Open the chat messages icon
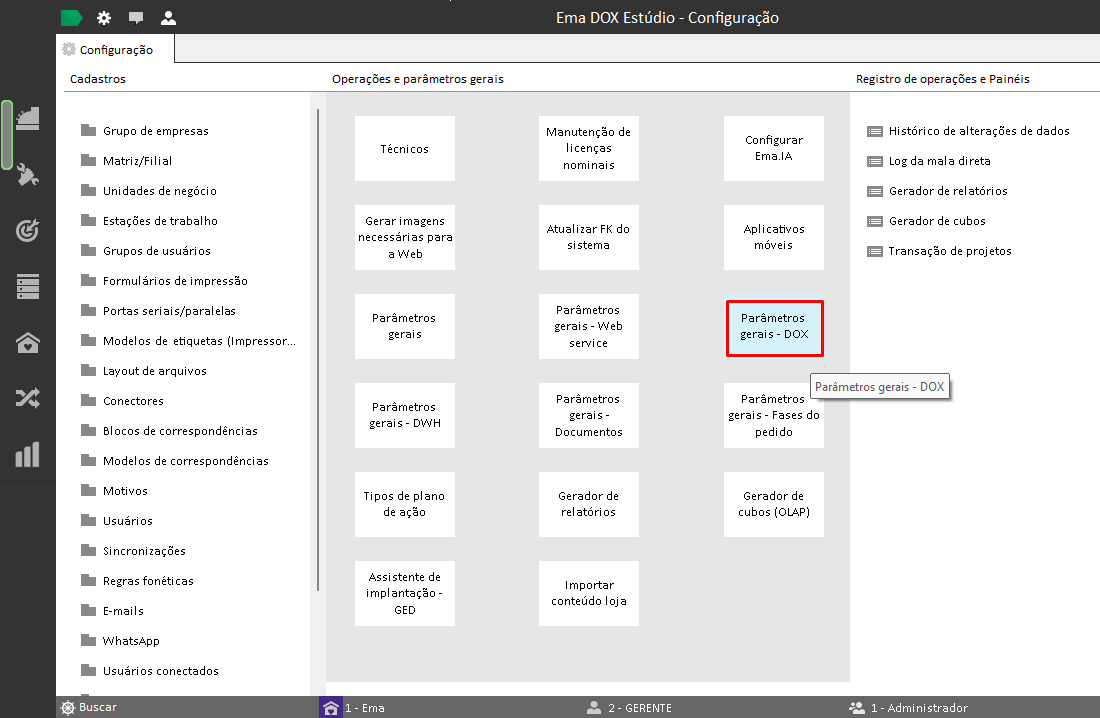 pos(136,18)
